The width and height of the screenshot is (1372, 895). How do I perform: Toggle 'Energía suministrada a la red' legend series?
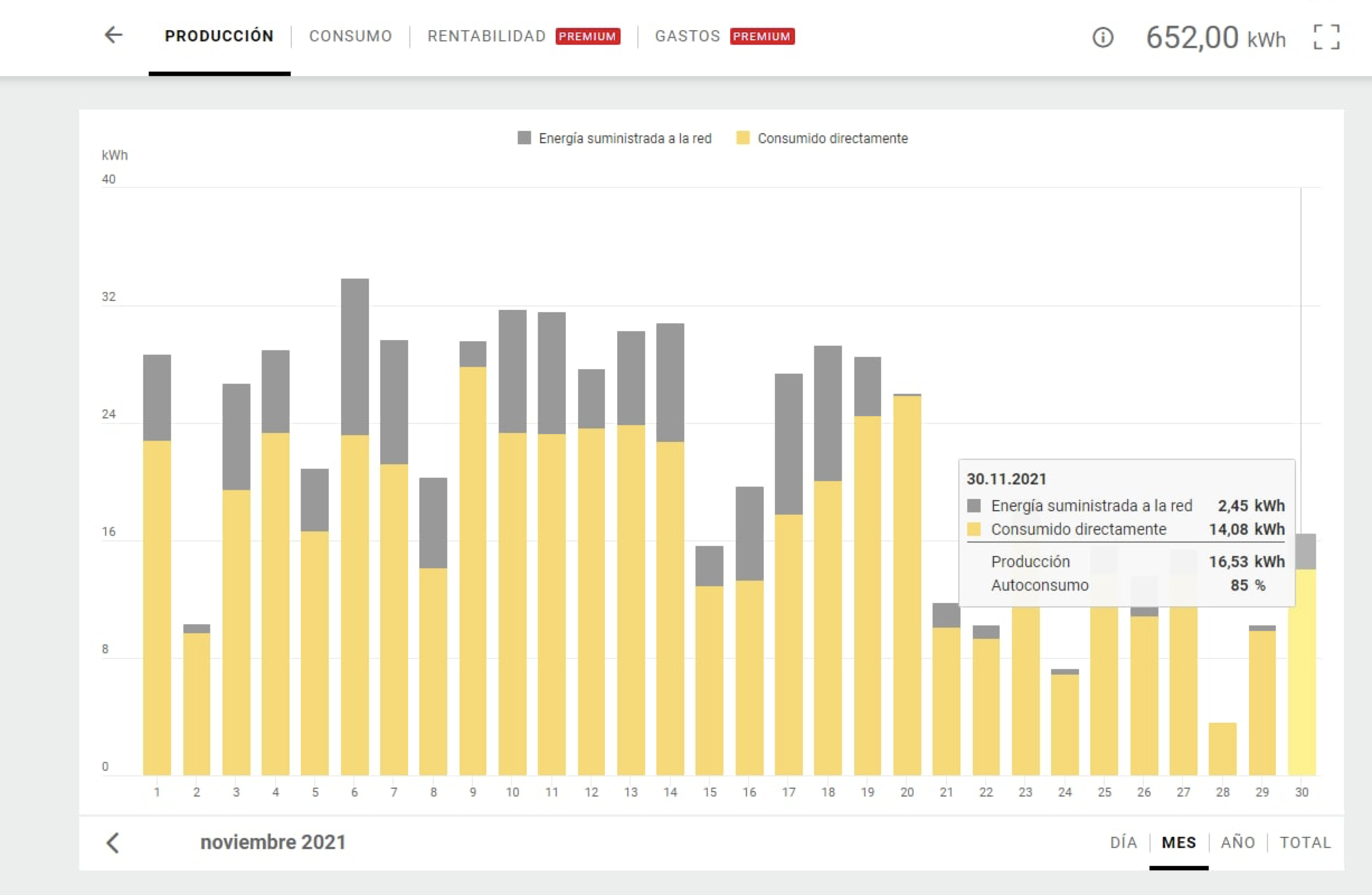tap(614, 138)
